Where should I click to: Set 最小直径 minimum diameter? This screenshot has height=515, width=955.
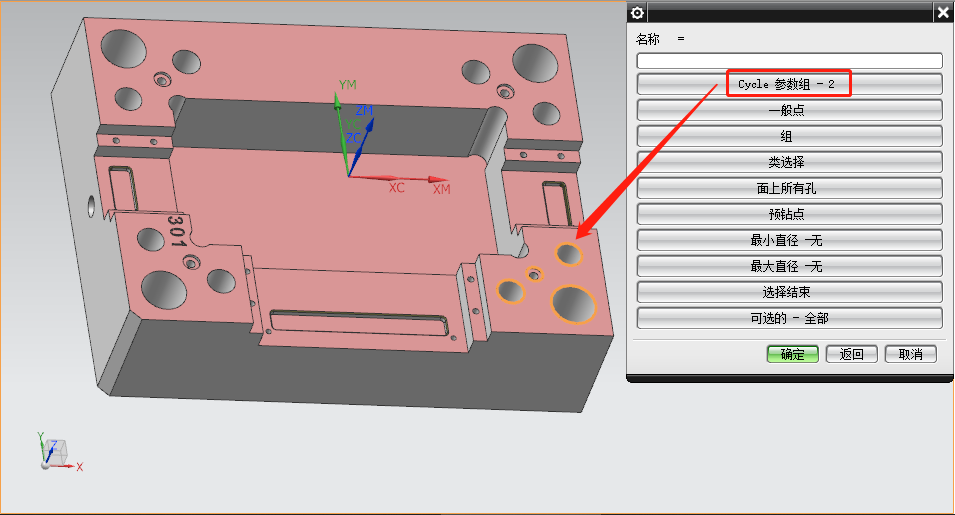coord(789,240)
